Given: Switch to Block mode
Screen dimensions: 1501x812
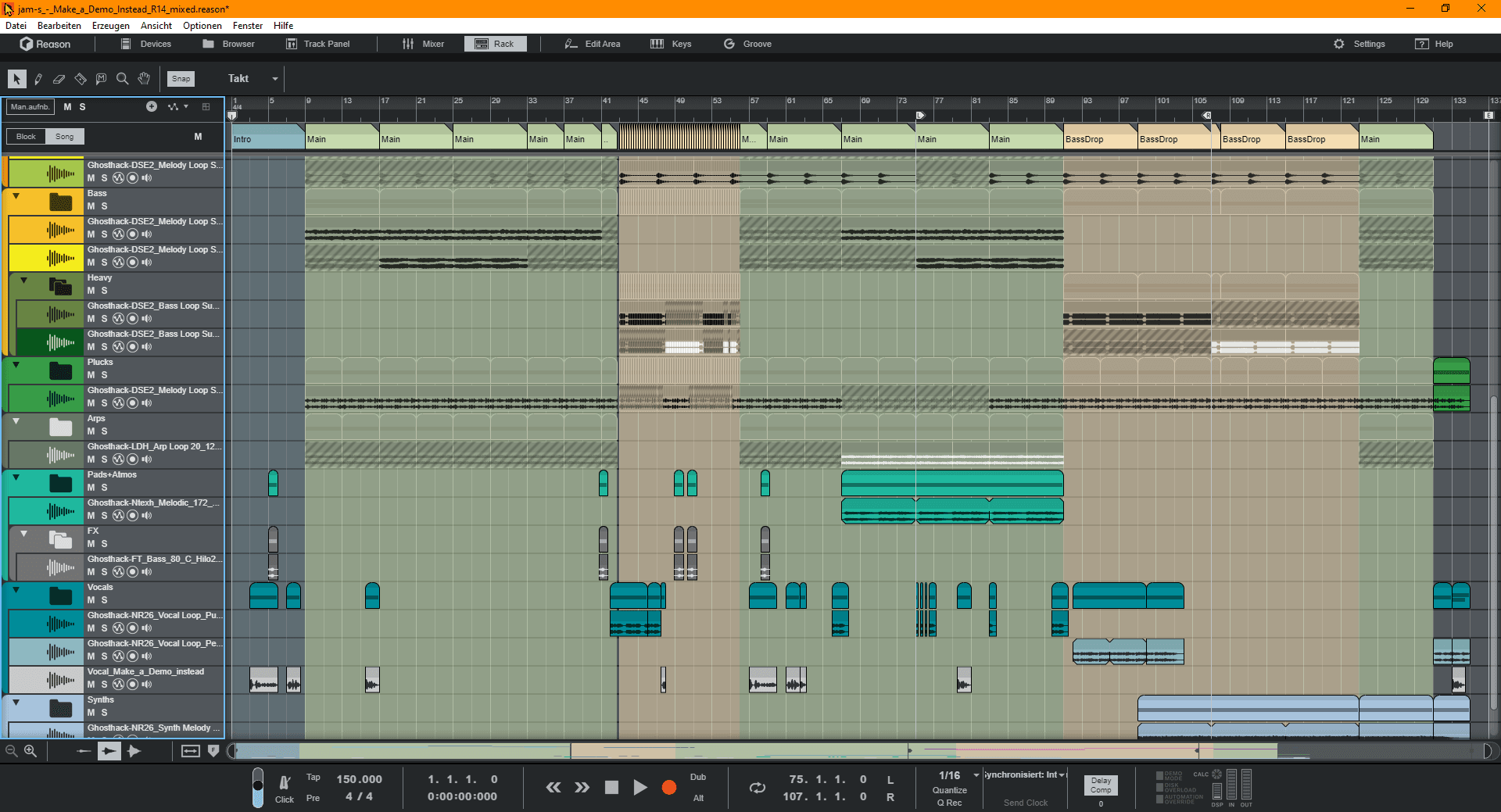Looking at the screenshot, I should [x=26, y=137].
